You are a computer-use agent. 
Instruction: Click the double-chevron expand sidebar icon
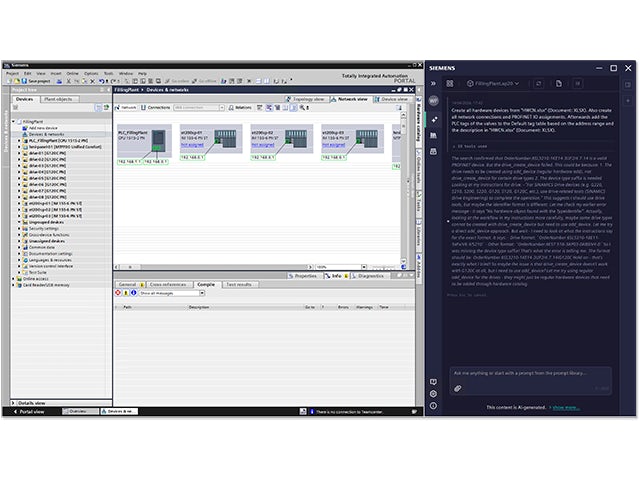433,84
